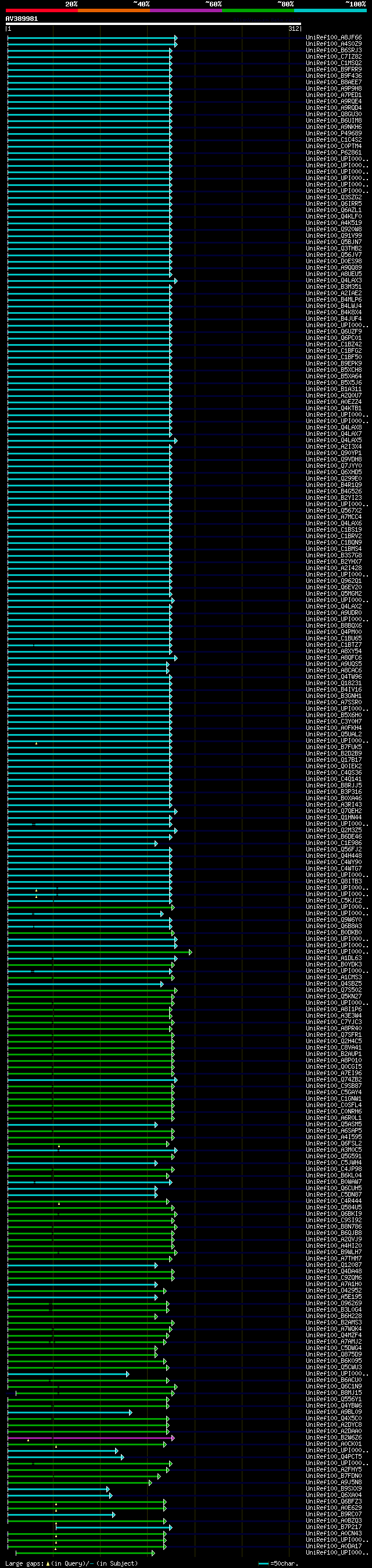This screenshot has height=1568, width=372.
Task: Open hit UniRef100_P62861
Action: coord(334,152)
